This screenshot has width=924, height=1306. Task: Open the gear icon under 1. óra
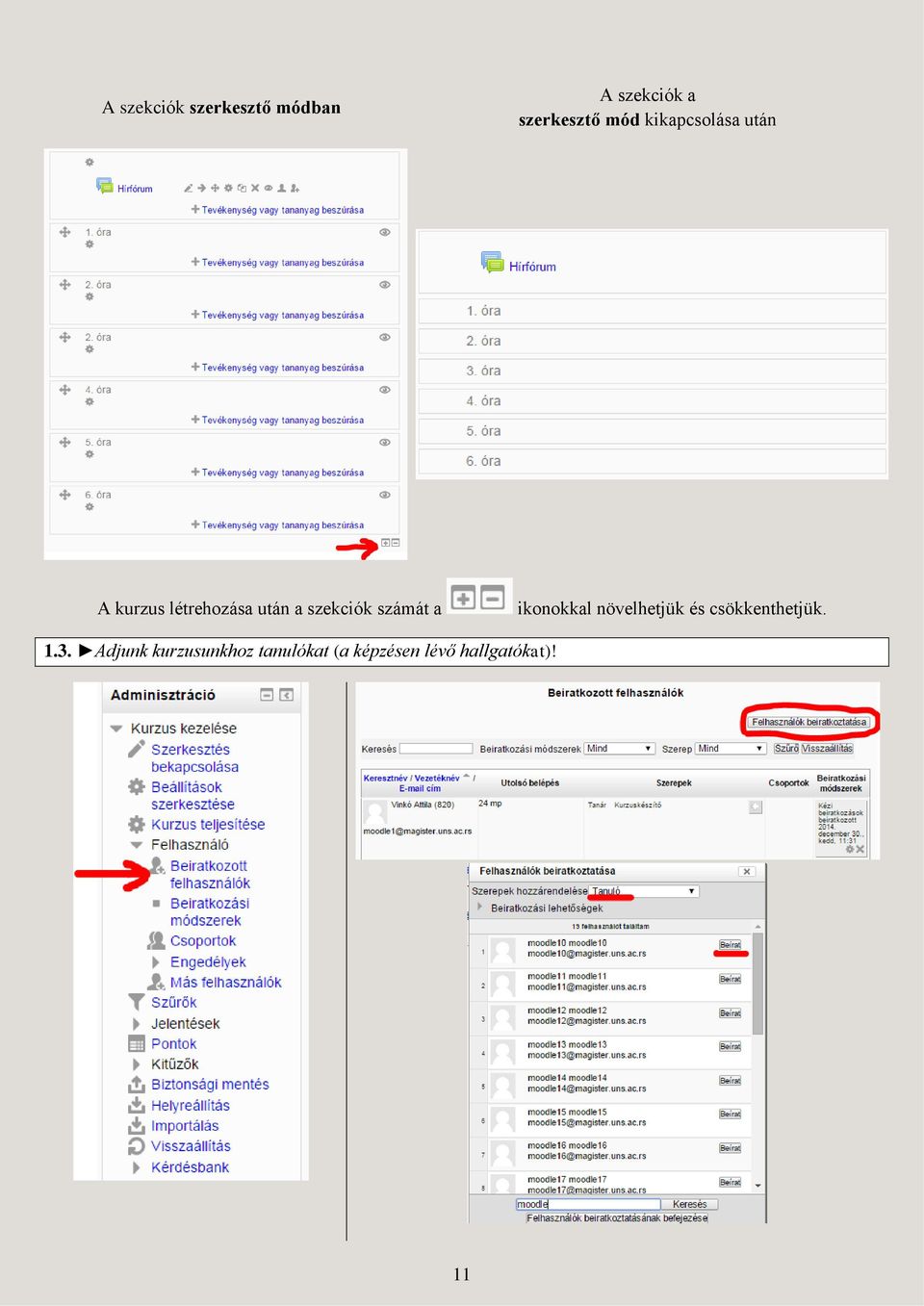90,244
